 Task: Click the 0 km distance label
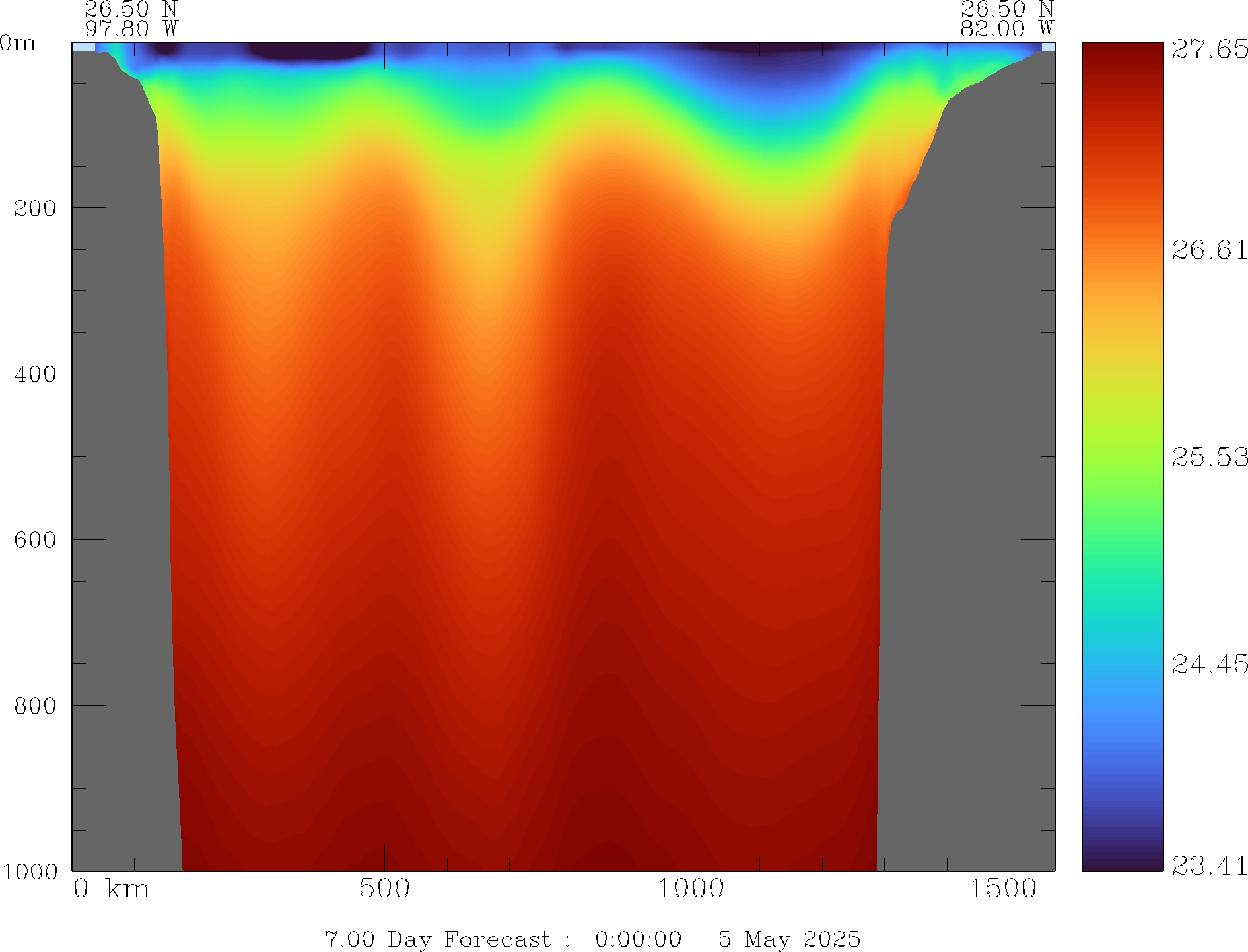tap(112, 889)
